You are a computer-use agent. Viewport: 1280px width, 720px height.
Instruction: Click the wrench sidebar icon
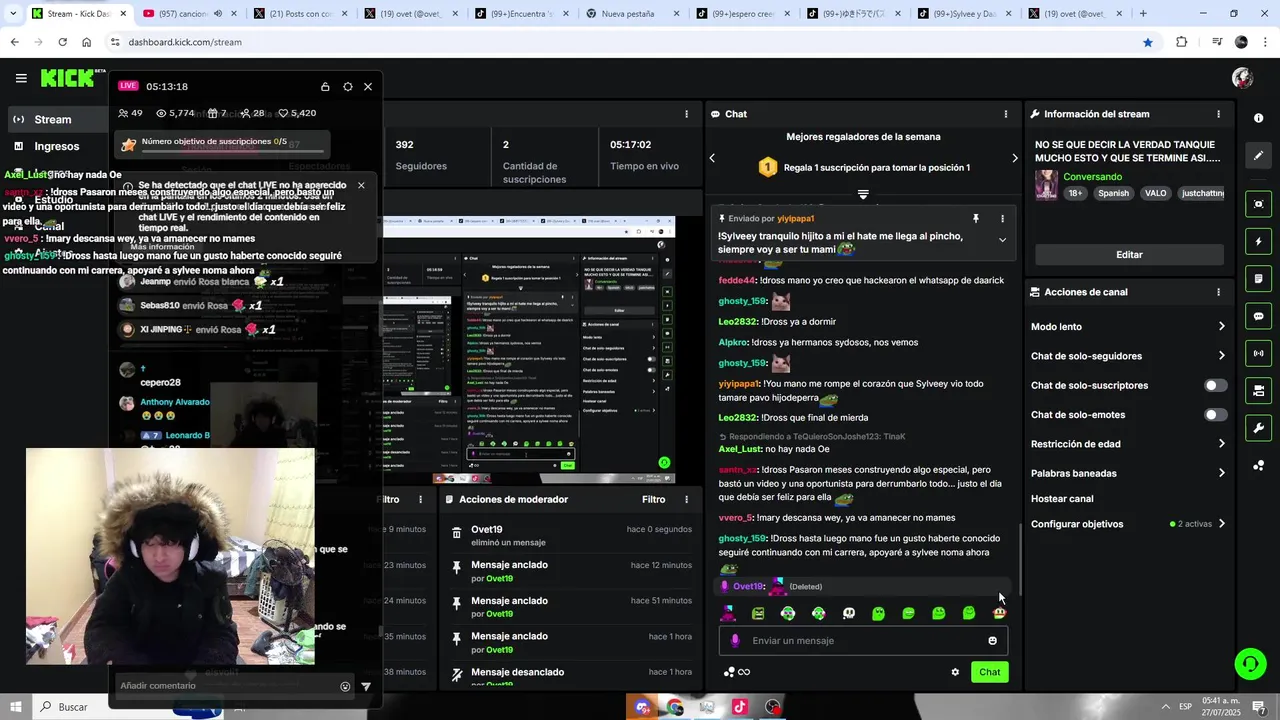1258,428
